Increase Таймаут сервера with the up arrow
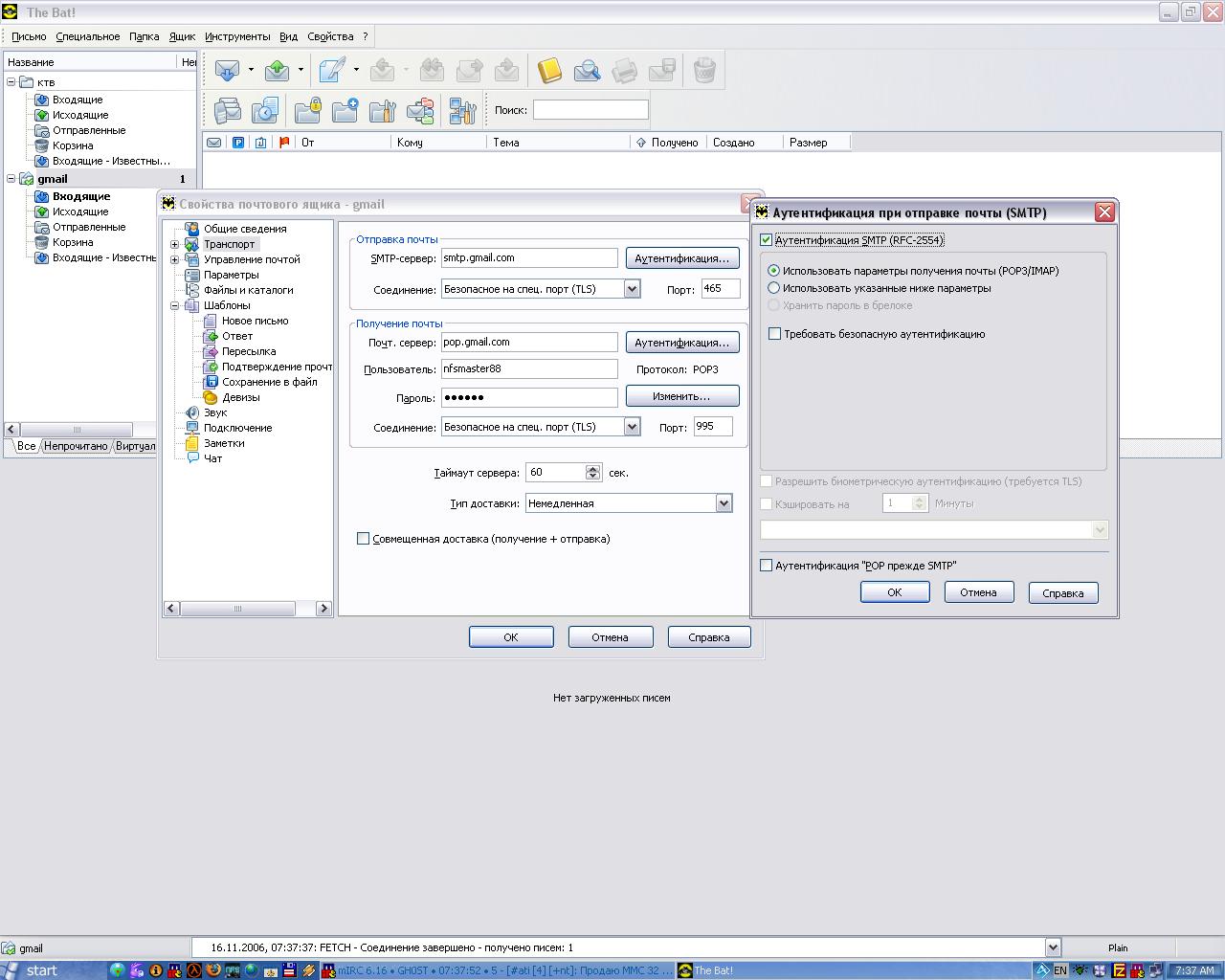The image size is (1225, 980). tap(593, 468)
